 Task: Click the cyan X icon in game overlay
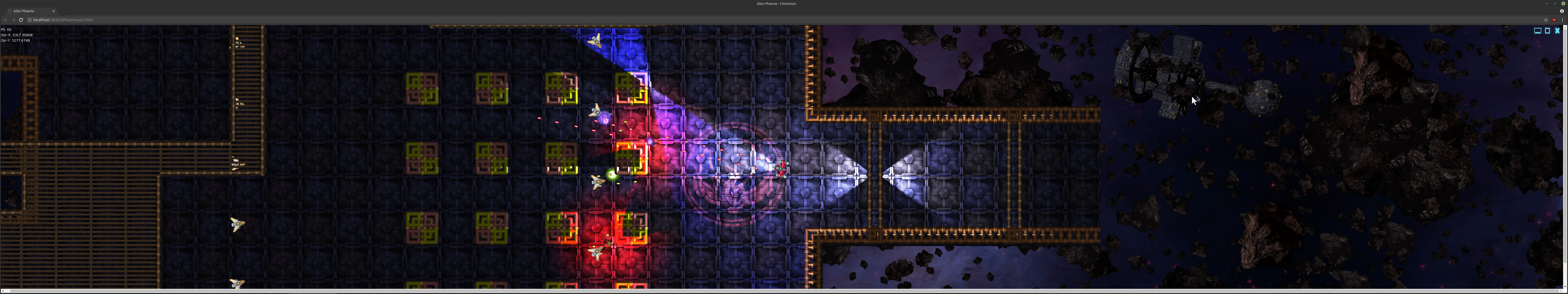[1558, 30]
